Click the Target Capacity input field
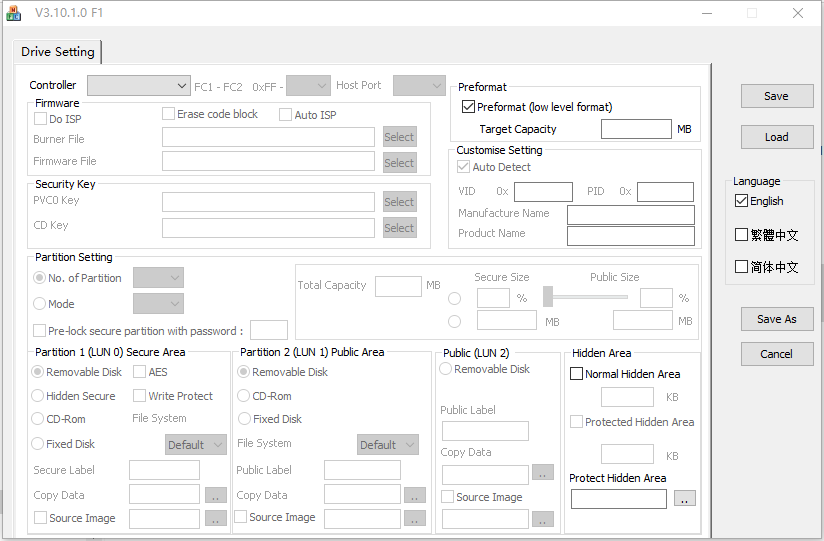 click(x=636, y=129)
